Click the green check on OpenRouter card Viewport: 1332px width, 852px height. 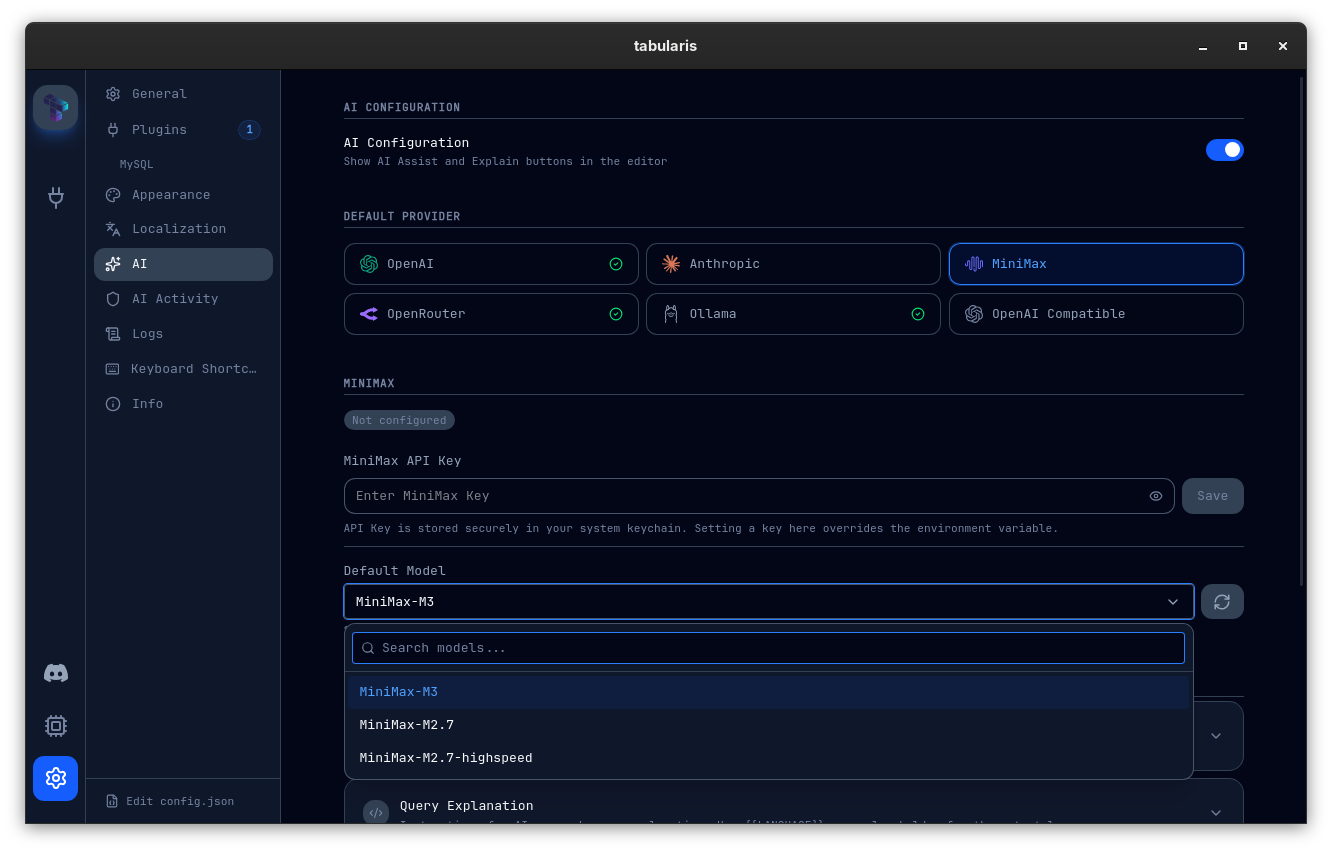616,314
